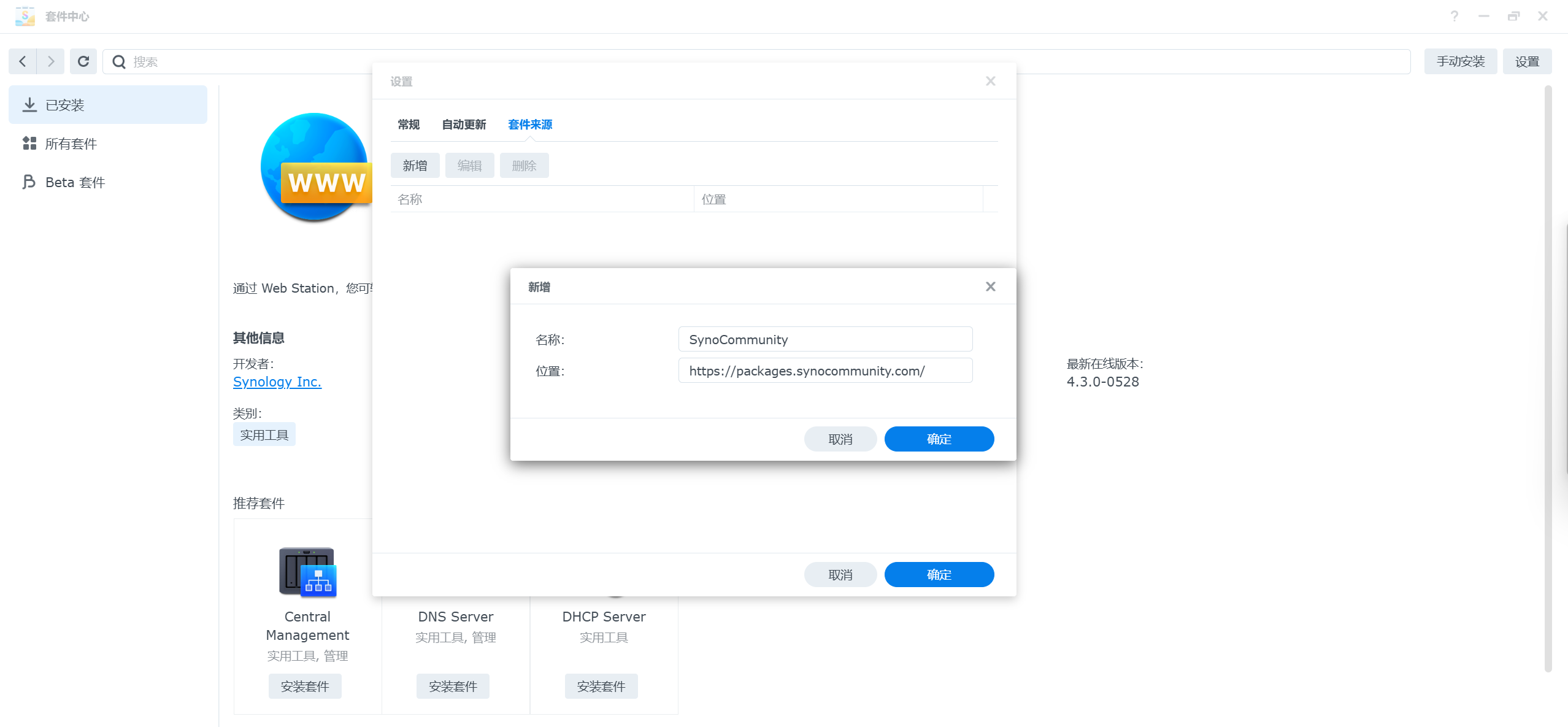The width and height of the screenshot is (1568, 727).
Task: Click the Web Station WWW globe icon
Action: point(315,167)
